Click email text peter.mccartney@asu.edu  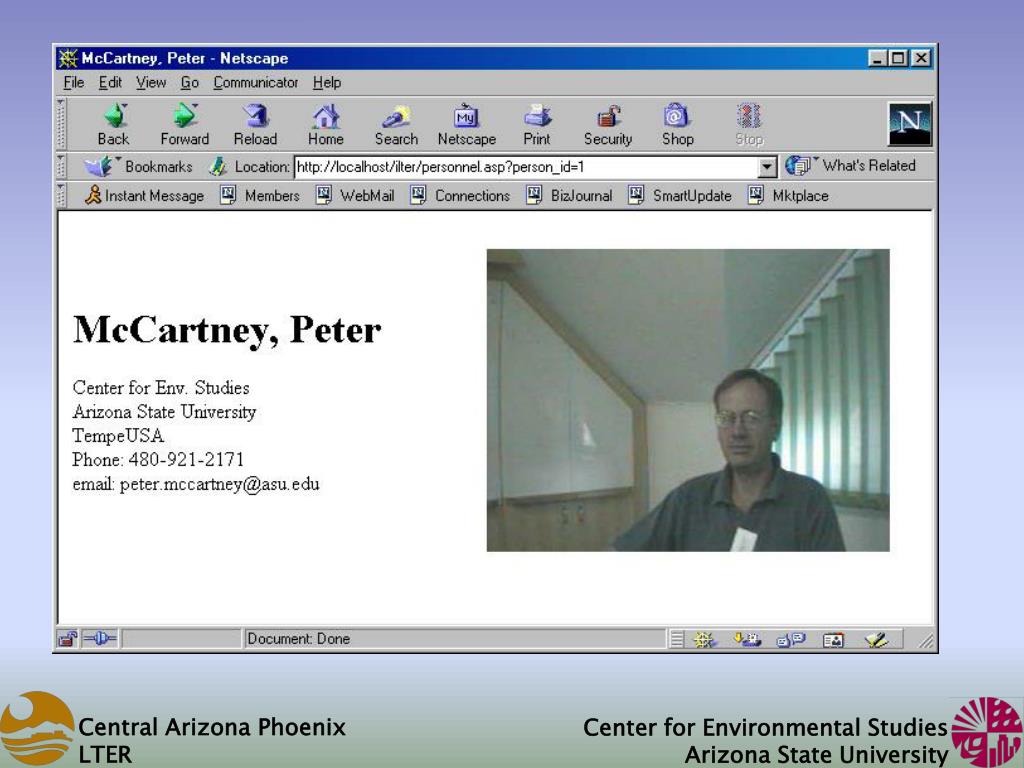coord(219,485)
